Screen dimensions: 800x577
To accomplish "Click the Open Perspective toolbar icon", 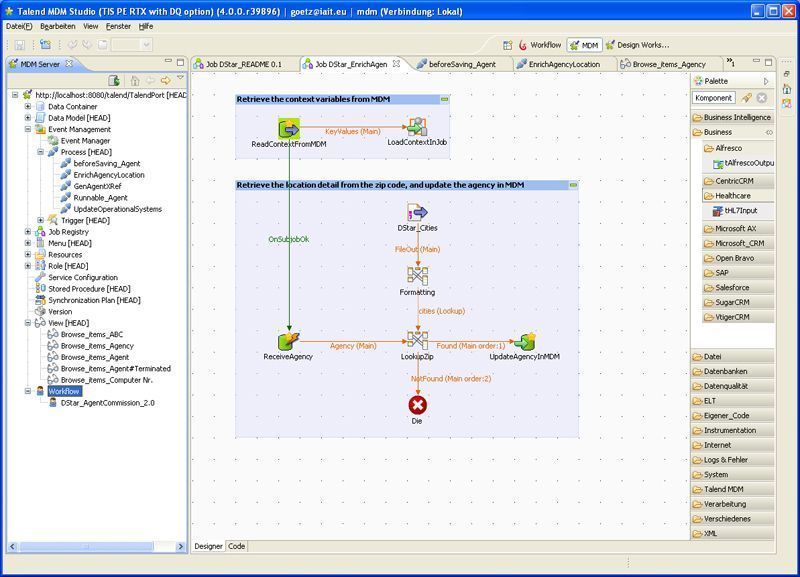I will (508, 45).
